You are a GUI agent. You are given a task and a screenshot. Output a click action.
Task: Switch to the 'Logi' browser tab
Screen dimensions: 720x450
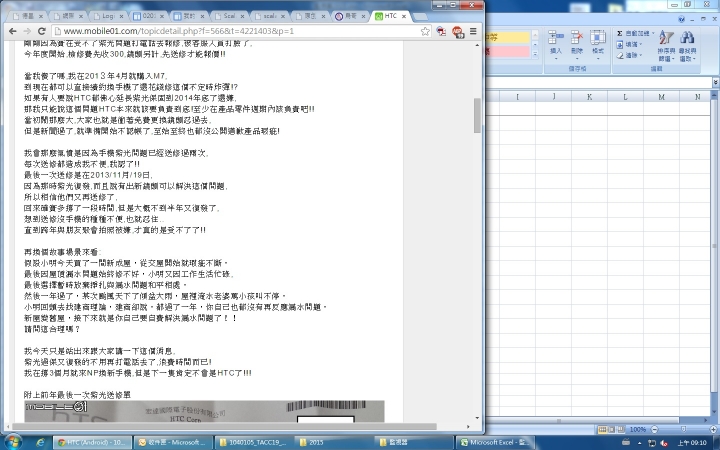[x=108, y=16]
